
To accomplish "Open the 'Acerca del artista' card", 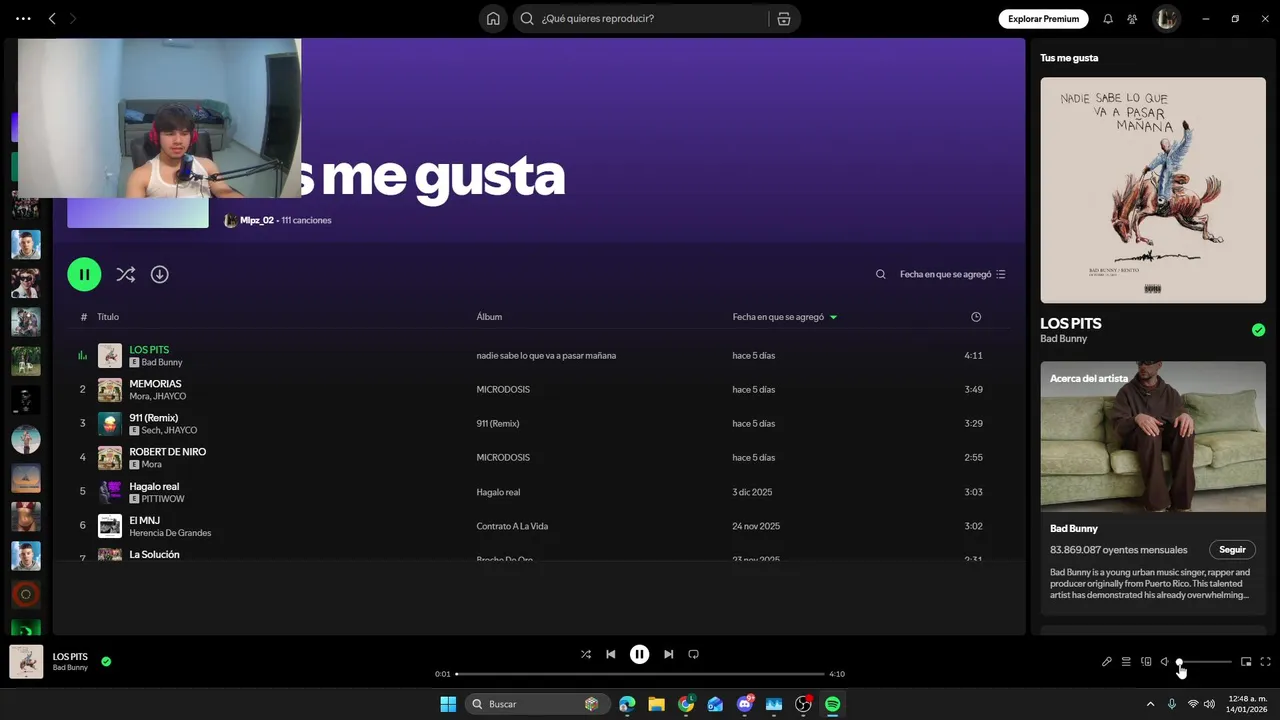I will point(1153,487).
